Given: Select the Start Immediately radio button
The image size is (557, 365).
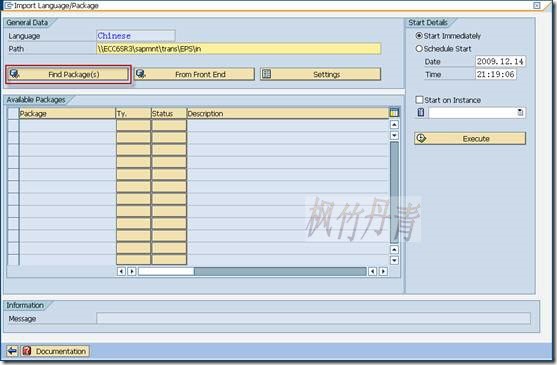Looking at the screenshot, I should coord(419,36).
